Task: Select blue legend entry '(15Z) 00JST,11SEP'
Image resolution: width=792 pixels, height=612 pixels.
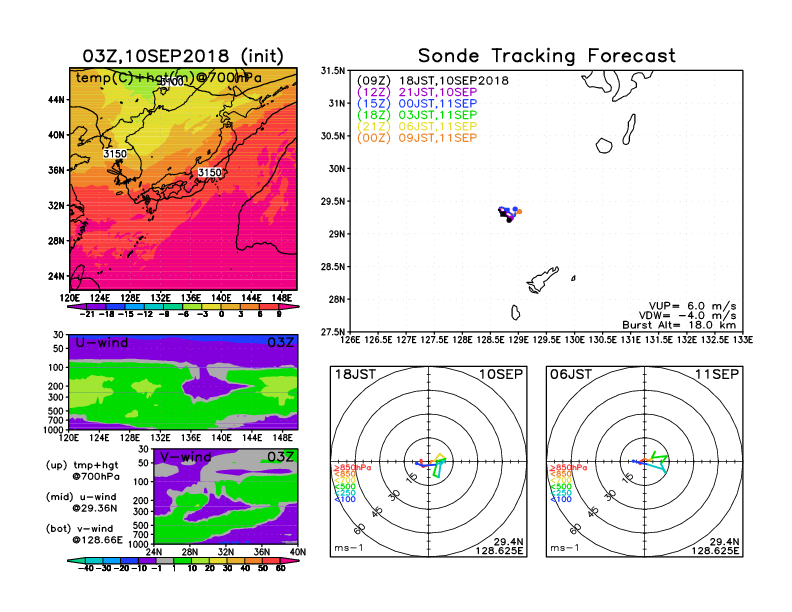Action: point(417,104)
